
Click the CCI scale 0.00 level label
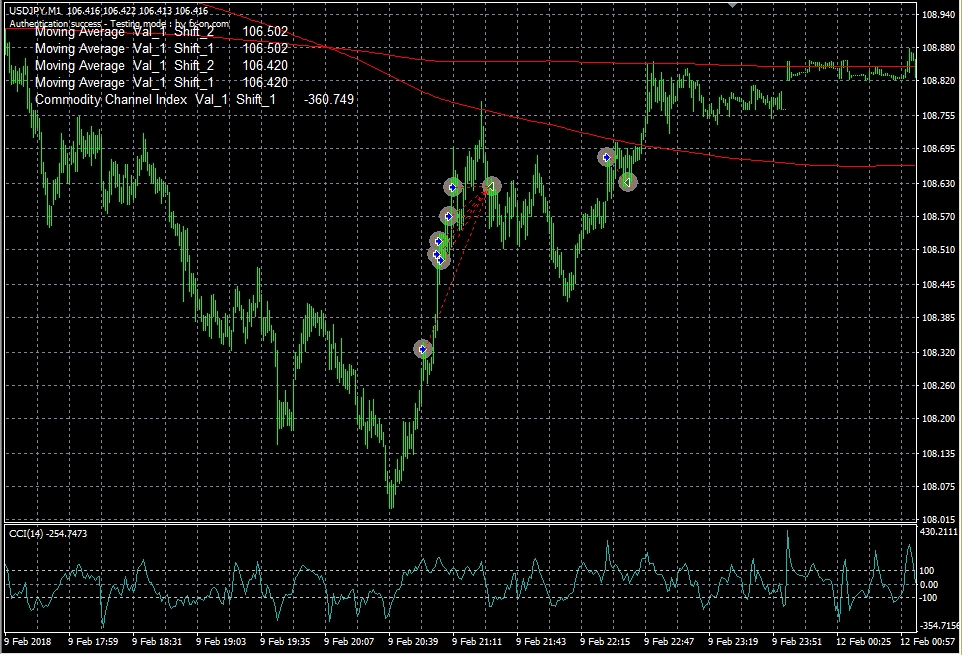(x=929, y=584)
